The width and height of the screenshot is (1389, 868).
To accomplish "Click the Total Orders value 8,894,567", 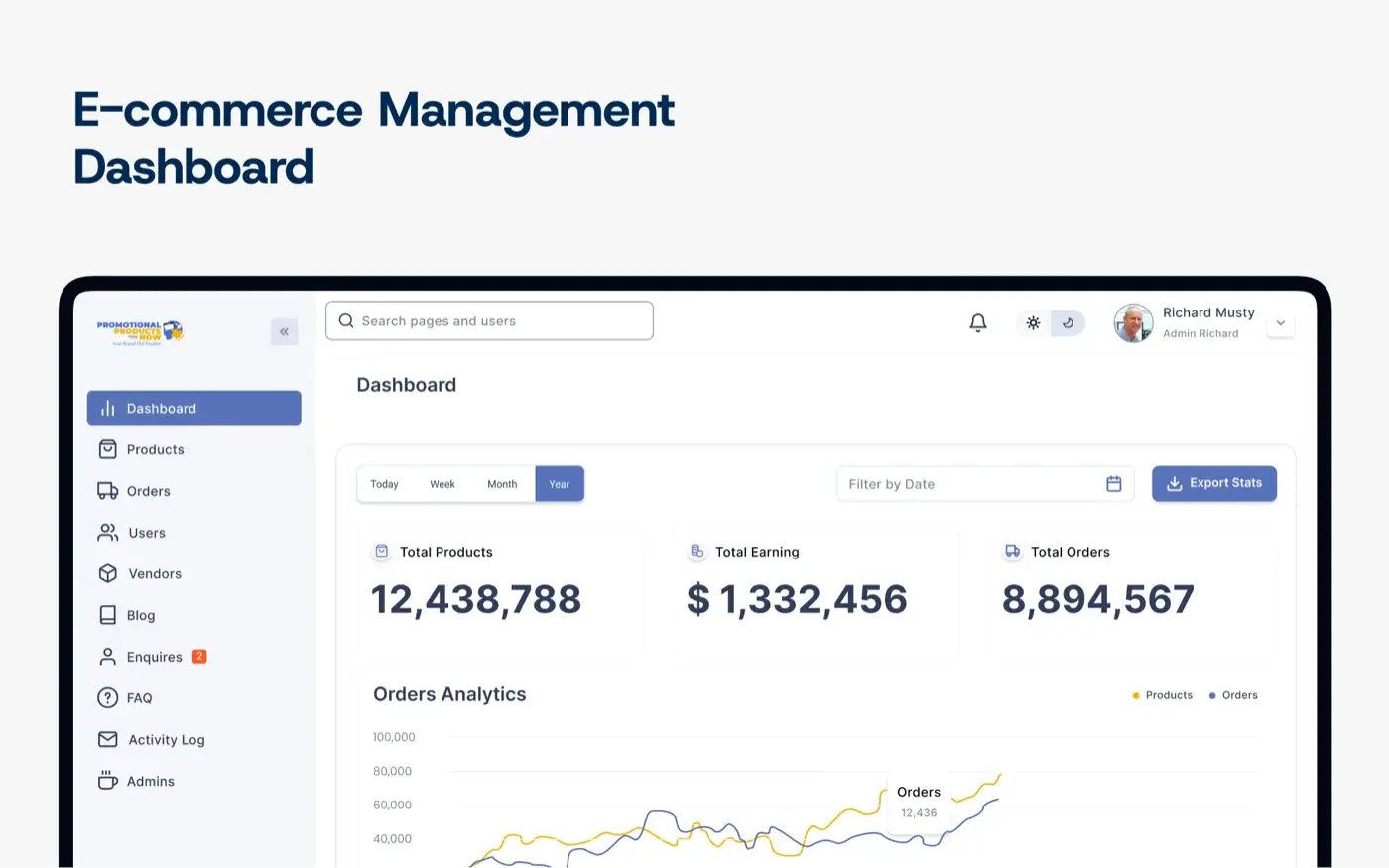I will point(1098,599).
